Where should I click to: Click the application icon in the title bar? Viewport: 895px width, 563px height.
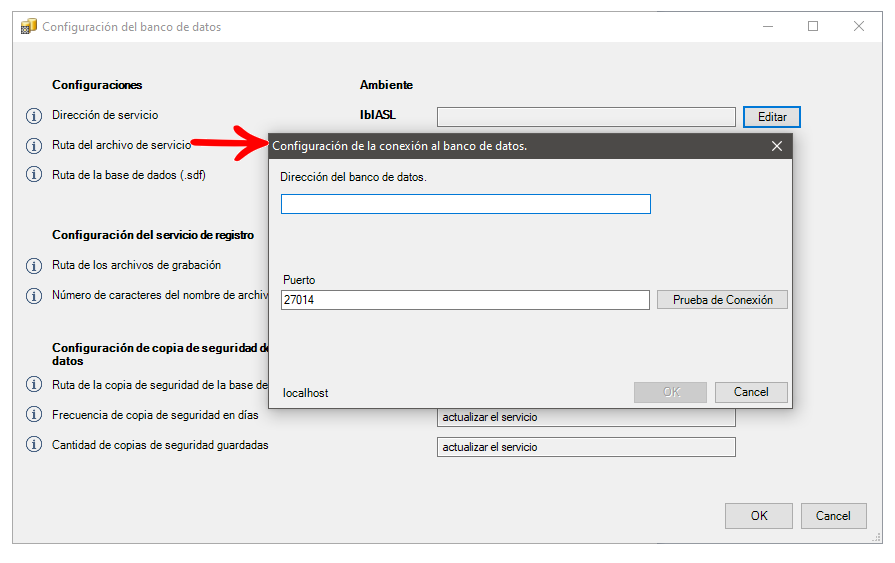point(28,27)
